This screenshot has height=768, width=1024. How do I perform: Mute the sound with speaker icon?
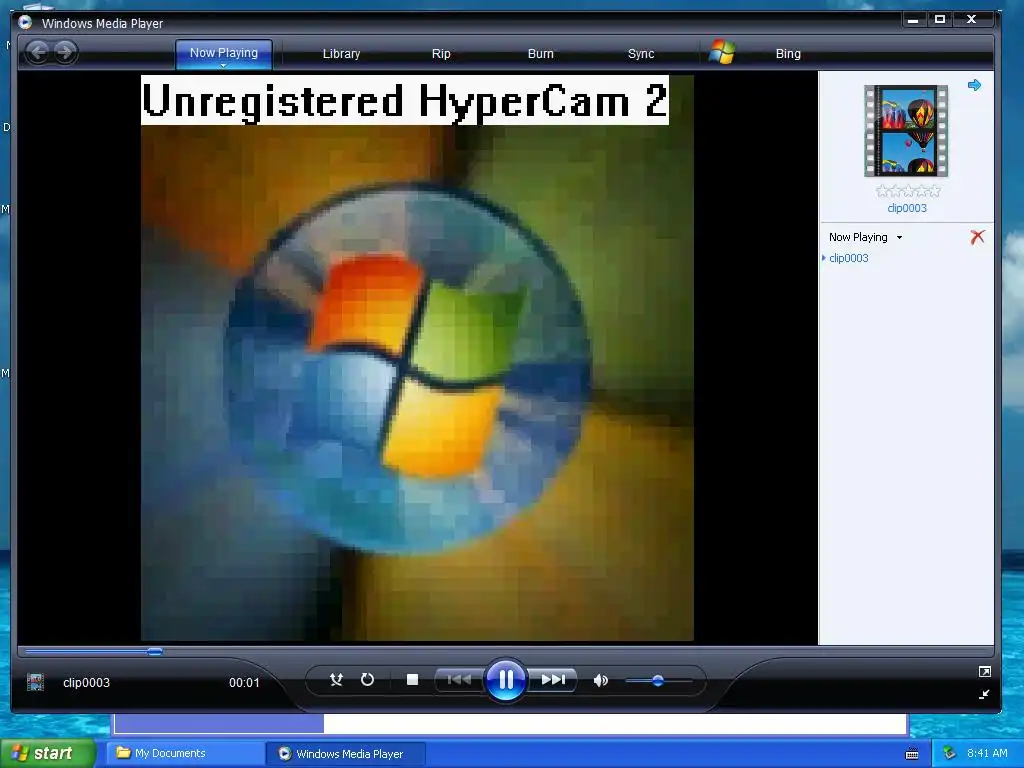[x=600, y=680]
